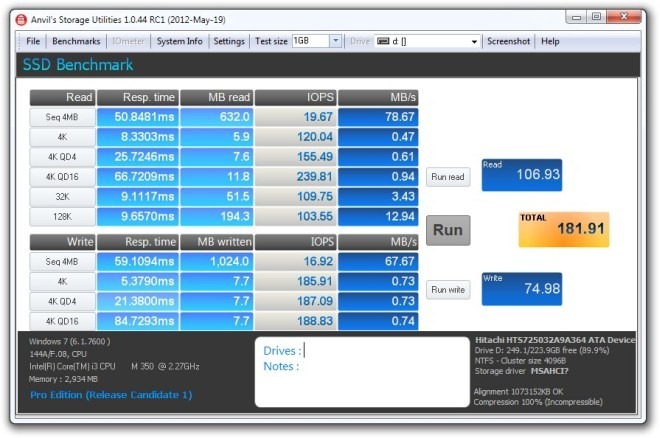Click the Memory : 2,934 MB text
660x438 pixels.
click(x=63, y=379)
